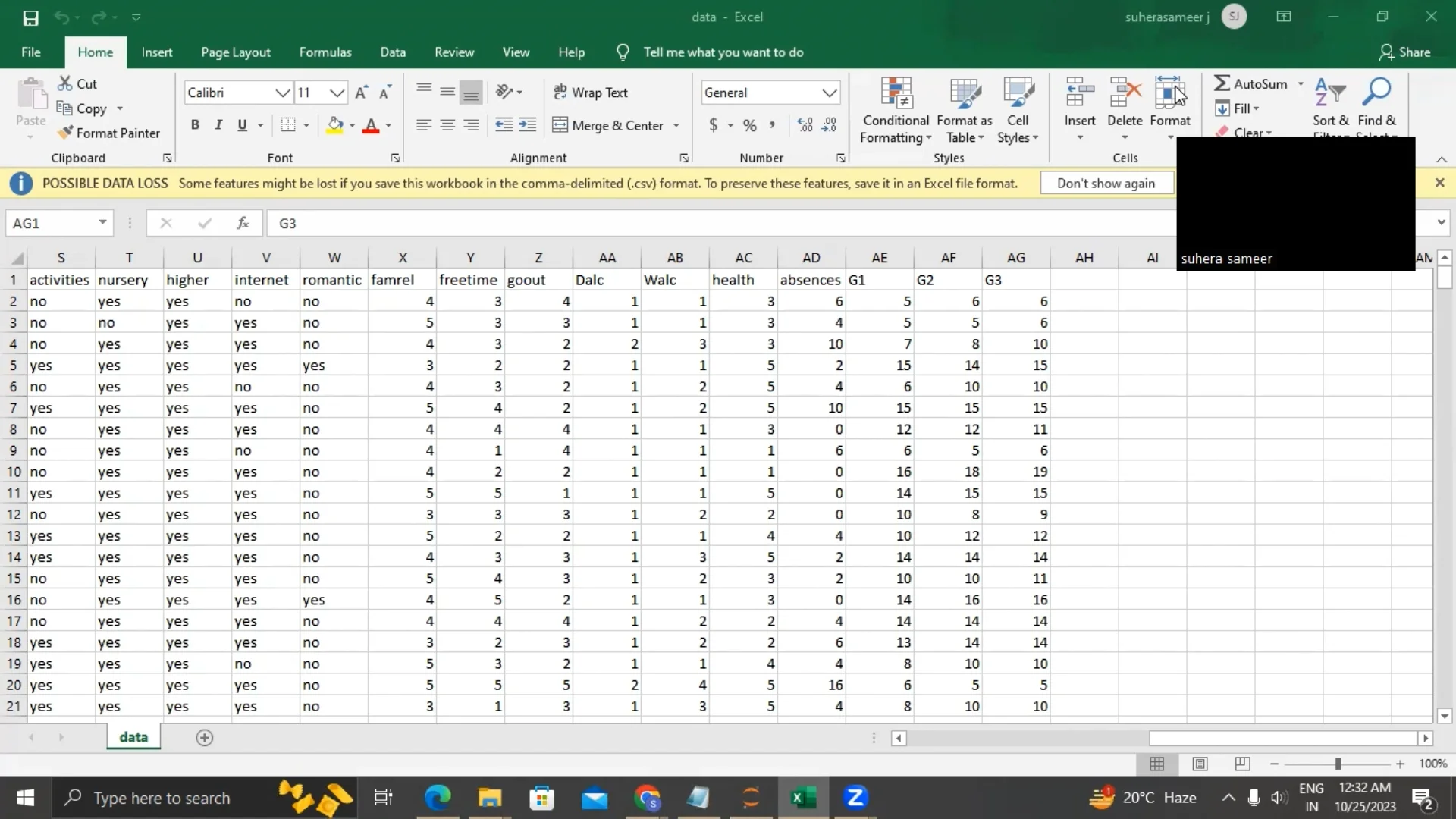1456x819 pixels.
Task: Click the Share button
Action: 1404,52
